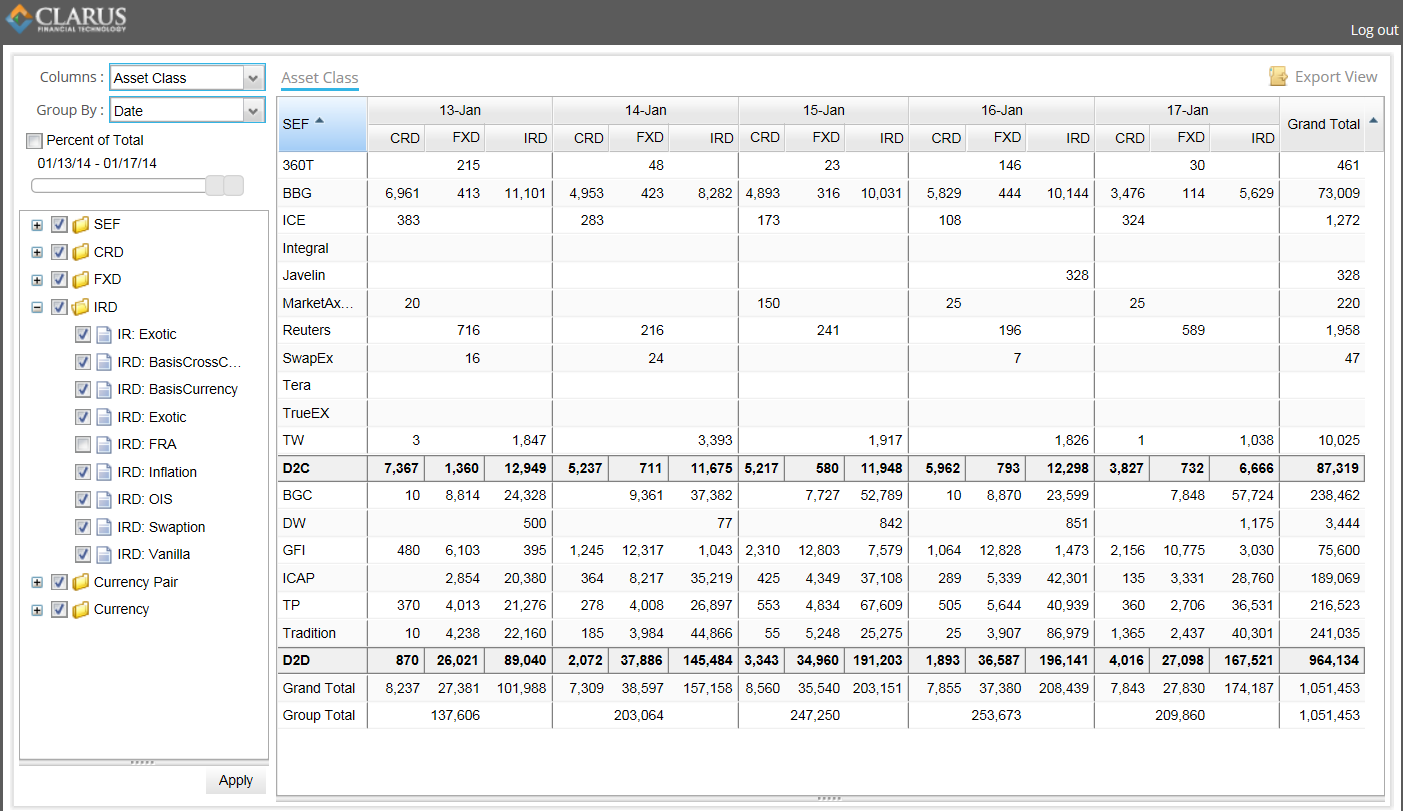1403x811 pixels.
Task: Click the Javelin row label
Action: pos(303,275)
